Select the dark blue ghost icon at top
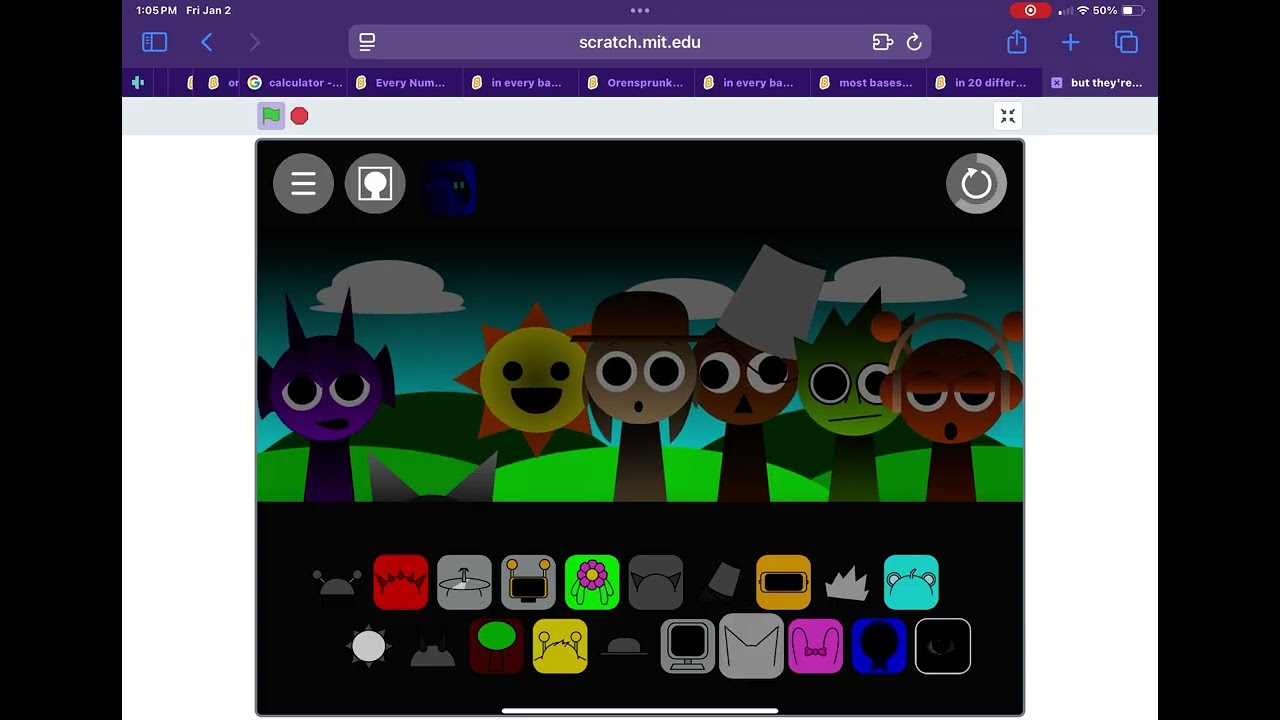The width and height of the screenshot is (1280, 720). click(449, 188)
